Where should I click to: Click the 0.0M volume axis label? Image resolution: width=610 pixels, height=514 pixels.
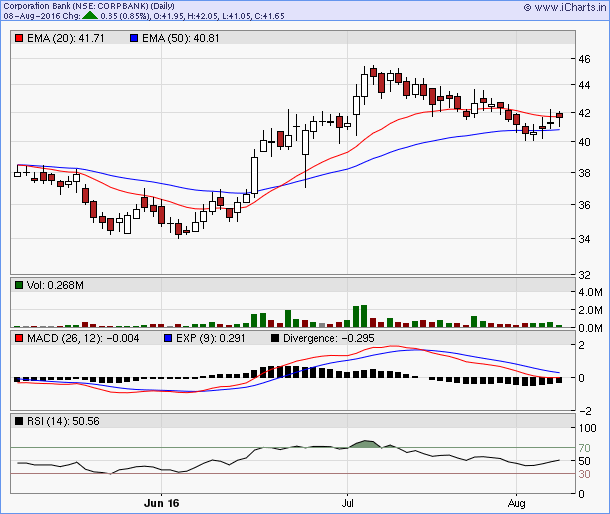pyautogui.click(x=590, y=328)
